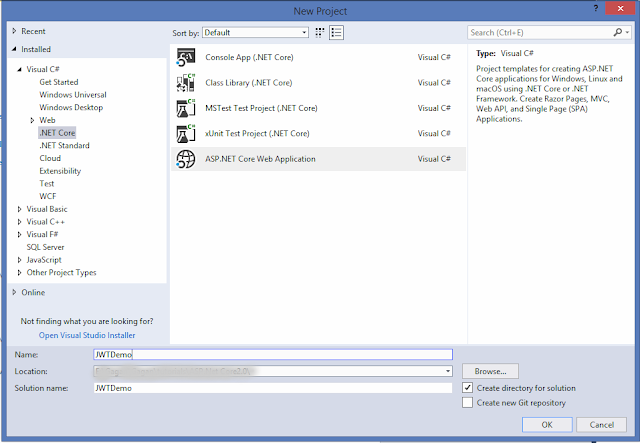The image size is (640, 443).
Task: Enable Create new Git repository checkbox
Action: point(467,403)
